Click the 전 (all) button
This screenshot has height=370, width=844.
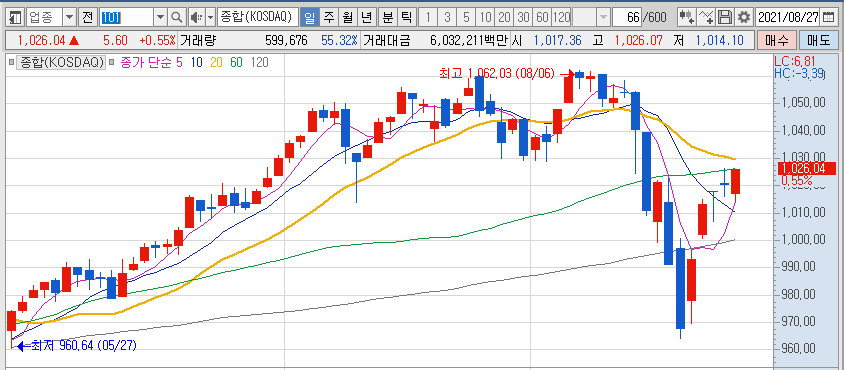pos(87,18)
